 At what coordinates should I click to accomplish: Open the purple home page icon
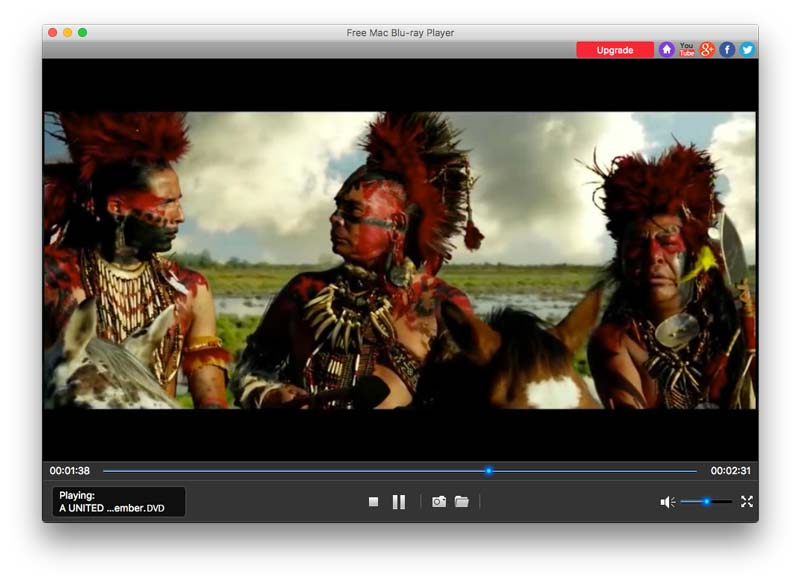(x=667, y=50)
